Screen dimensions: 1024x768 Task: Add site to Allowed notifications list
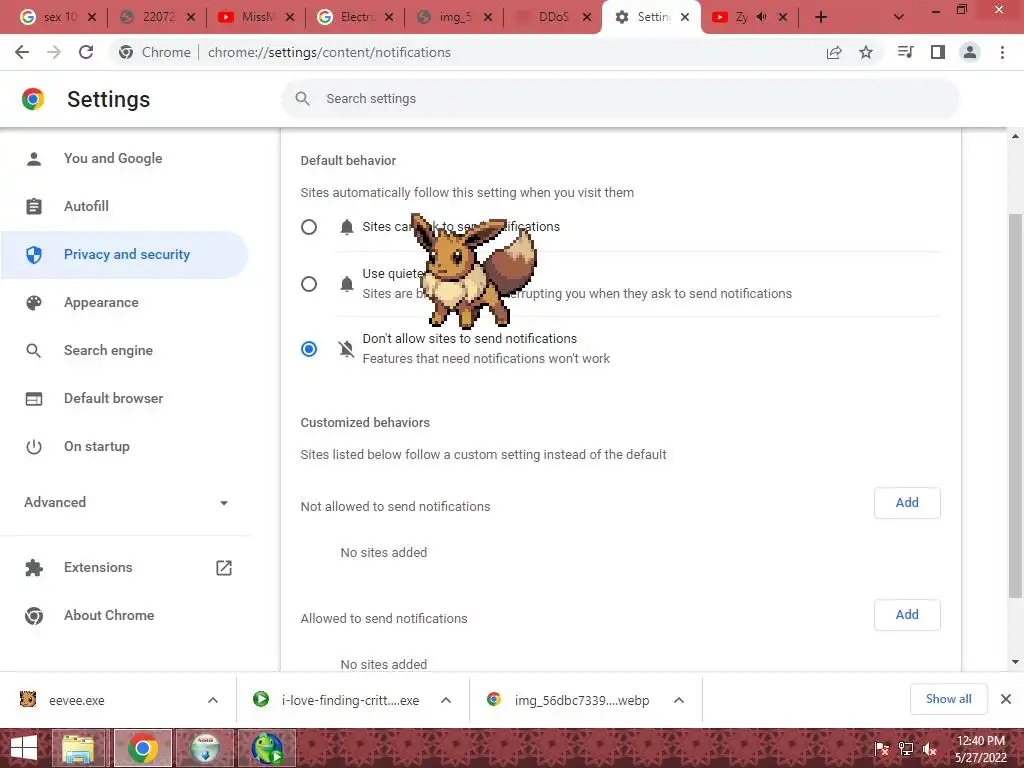click(x=907, y=615)
